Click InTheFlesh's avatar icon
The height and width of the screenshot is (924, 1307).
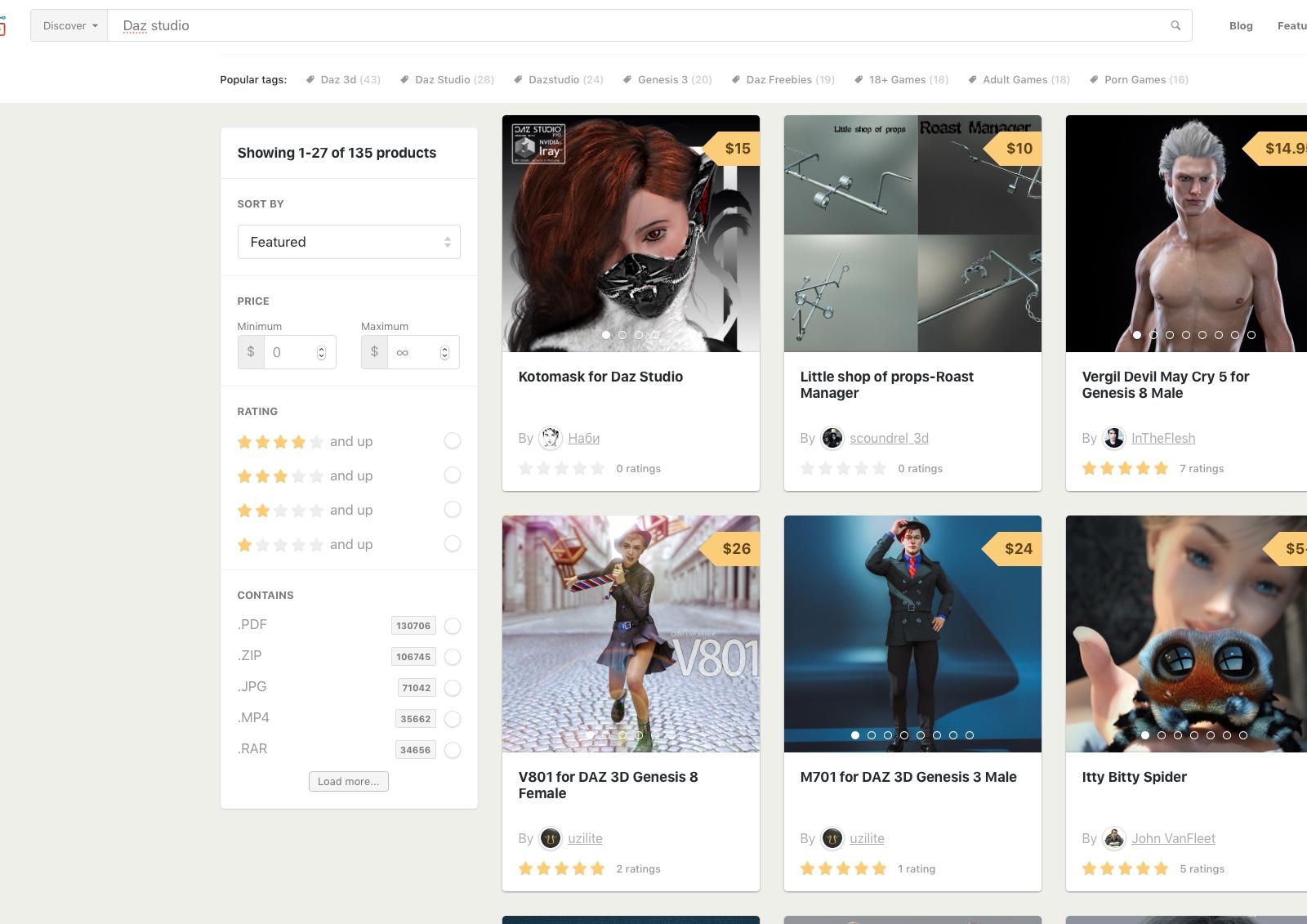[1114, 439]
